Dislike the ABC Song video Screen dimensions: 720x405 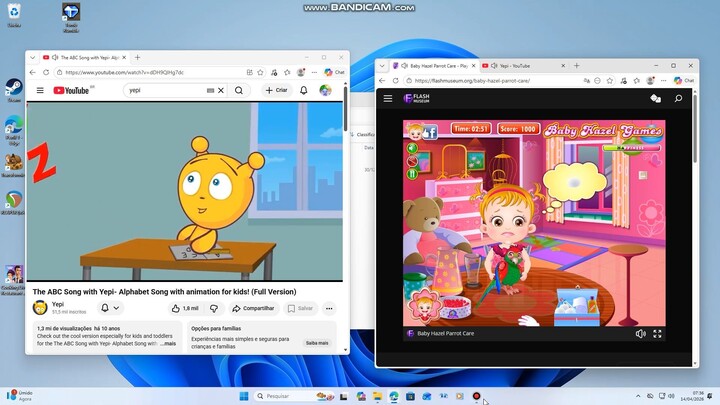pyautogui.click(x=213, y=308)
